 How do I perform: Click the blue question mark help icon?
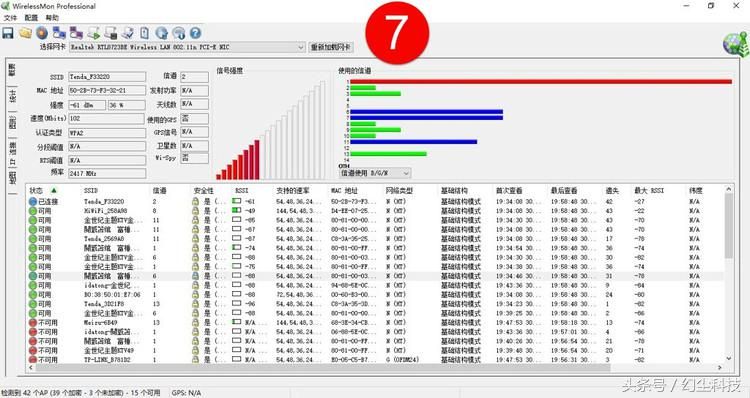pos(195,33)
